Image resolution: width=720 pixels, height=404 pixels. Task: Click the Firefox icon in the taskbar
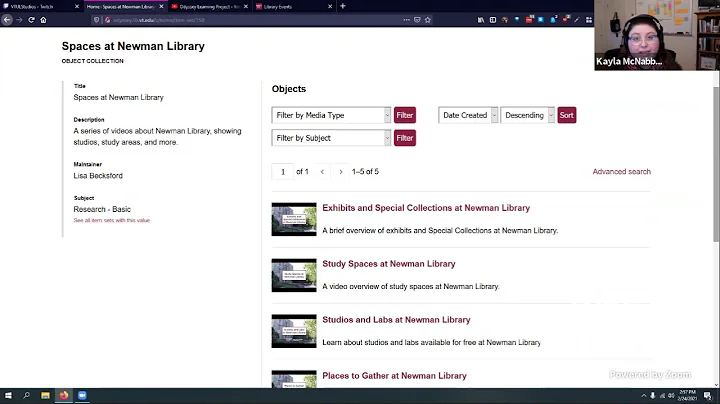click(64, 396)
